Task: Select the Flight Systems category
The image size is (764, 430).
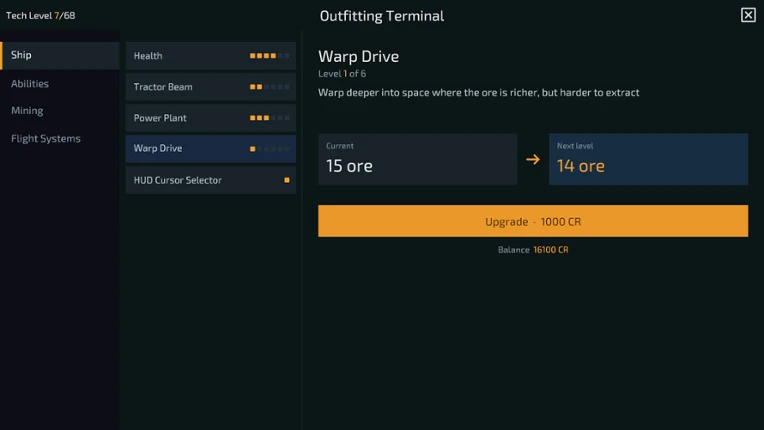Action: coord(46,138)
